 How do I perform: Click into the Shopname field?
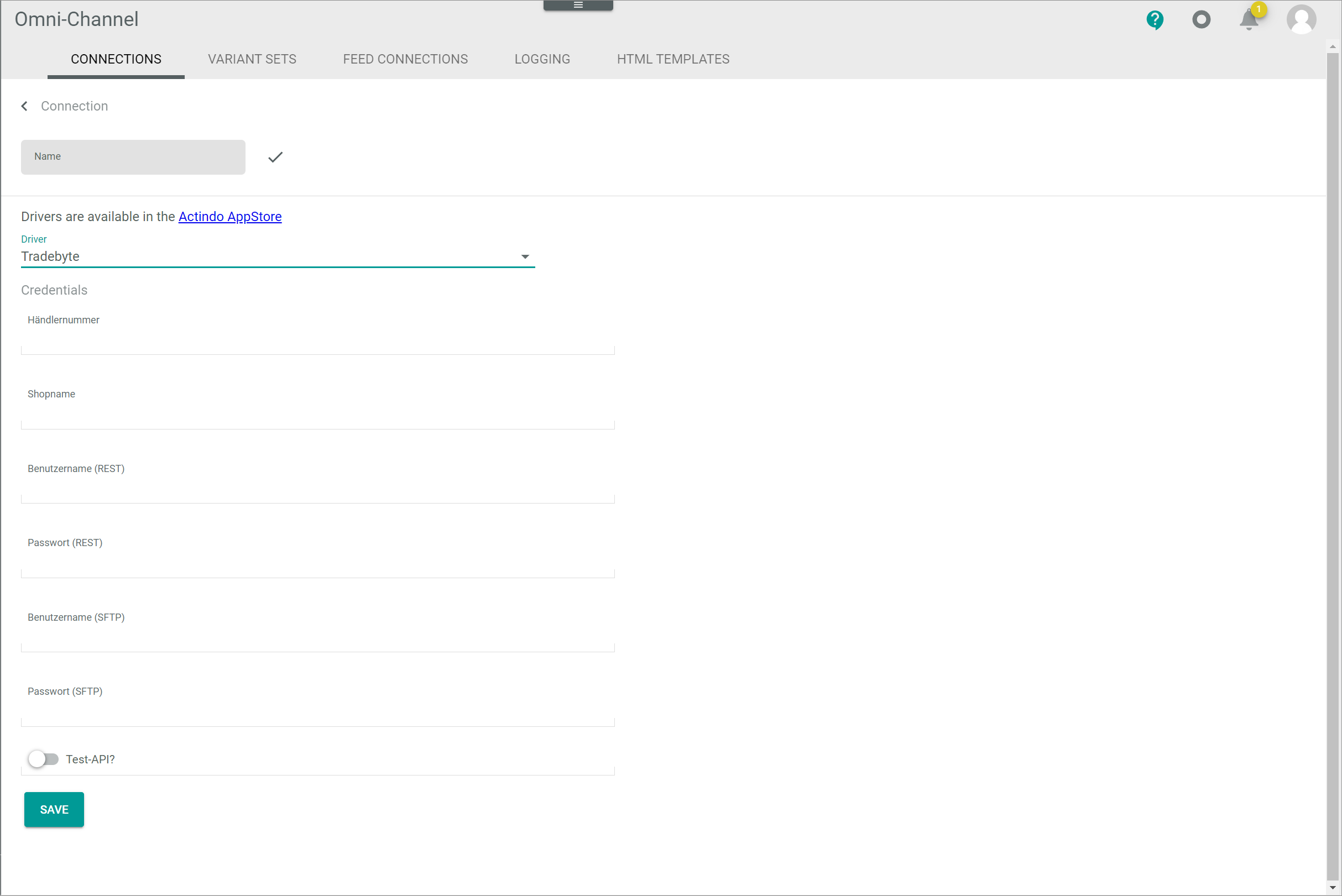click(318, 406)
